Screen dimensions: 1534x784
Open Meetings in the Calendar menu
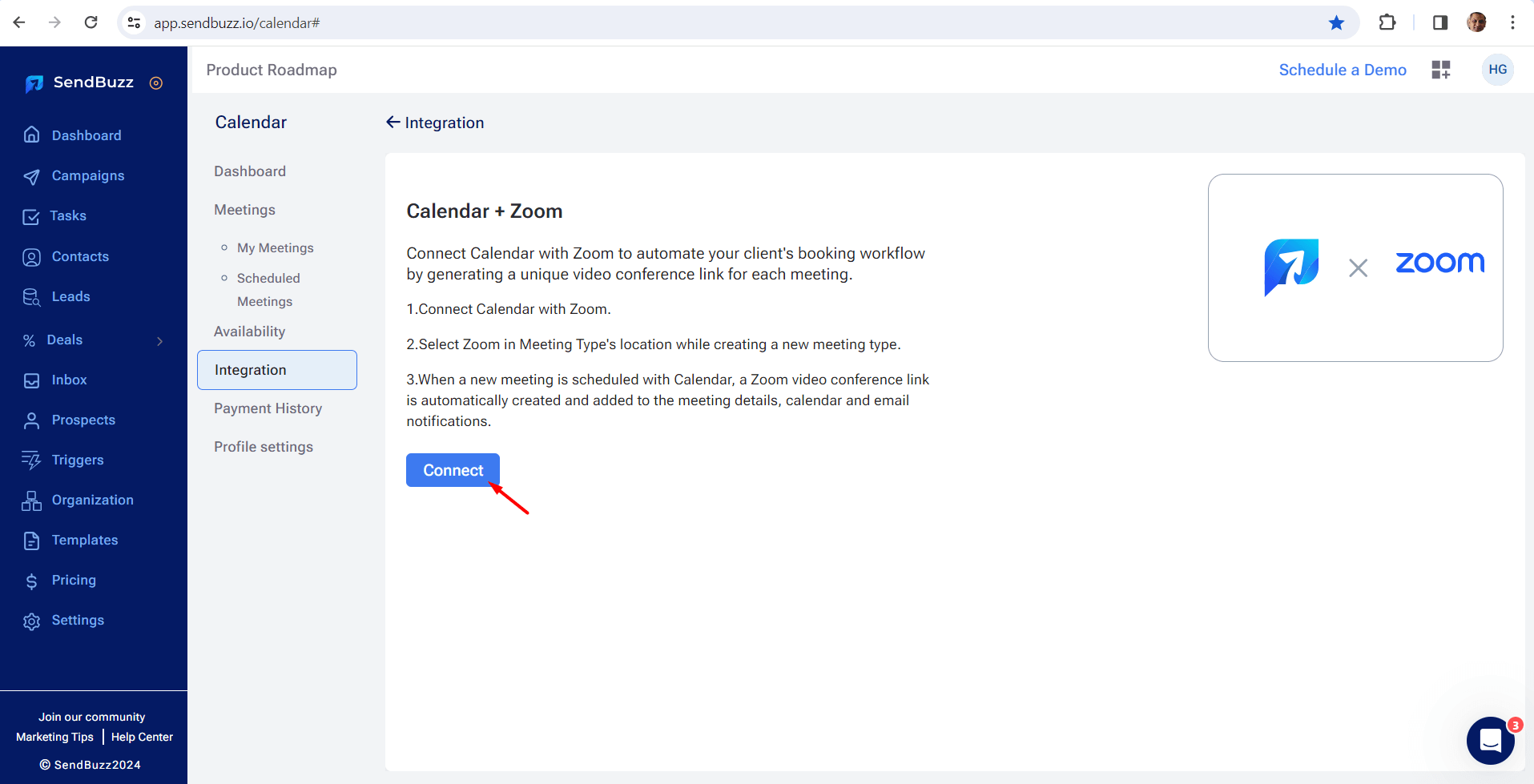coord(244,210)
